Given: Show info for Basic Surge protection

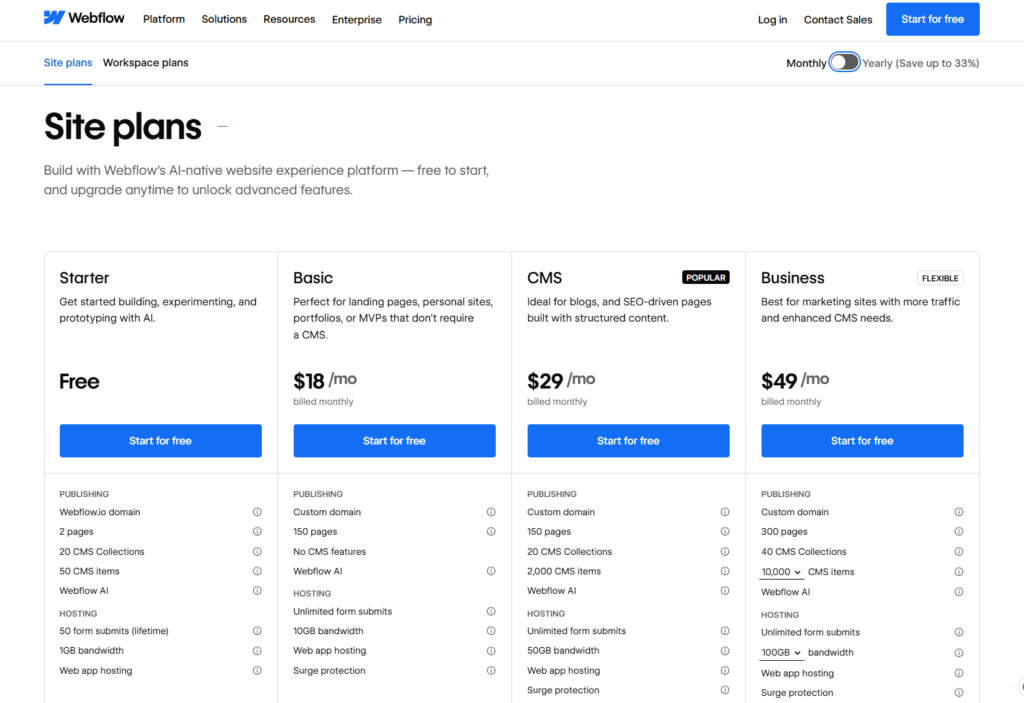Looking at the screenshot, I should [x=491, y=670].
